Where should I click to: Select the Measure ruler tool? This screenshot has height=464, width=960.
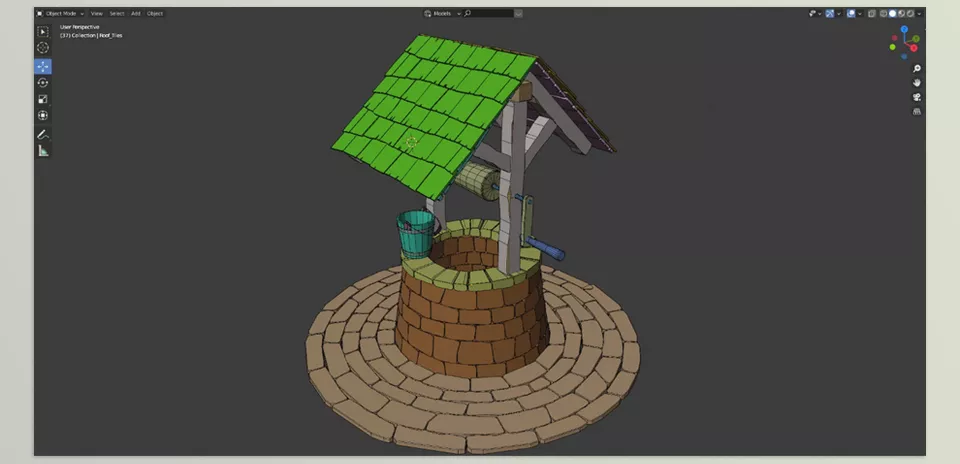pyautogui.click(x=43, y=151)
